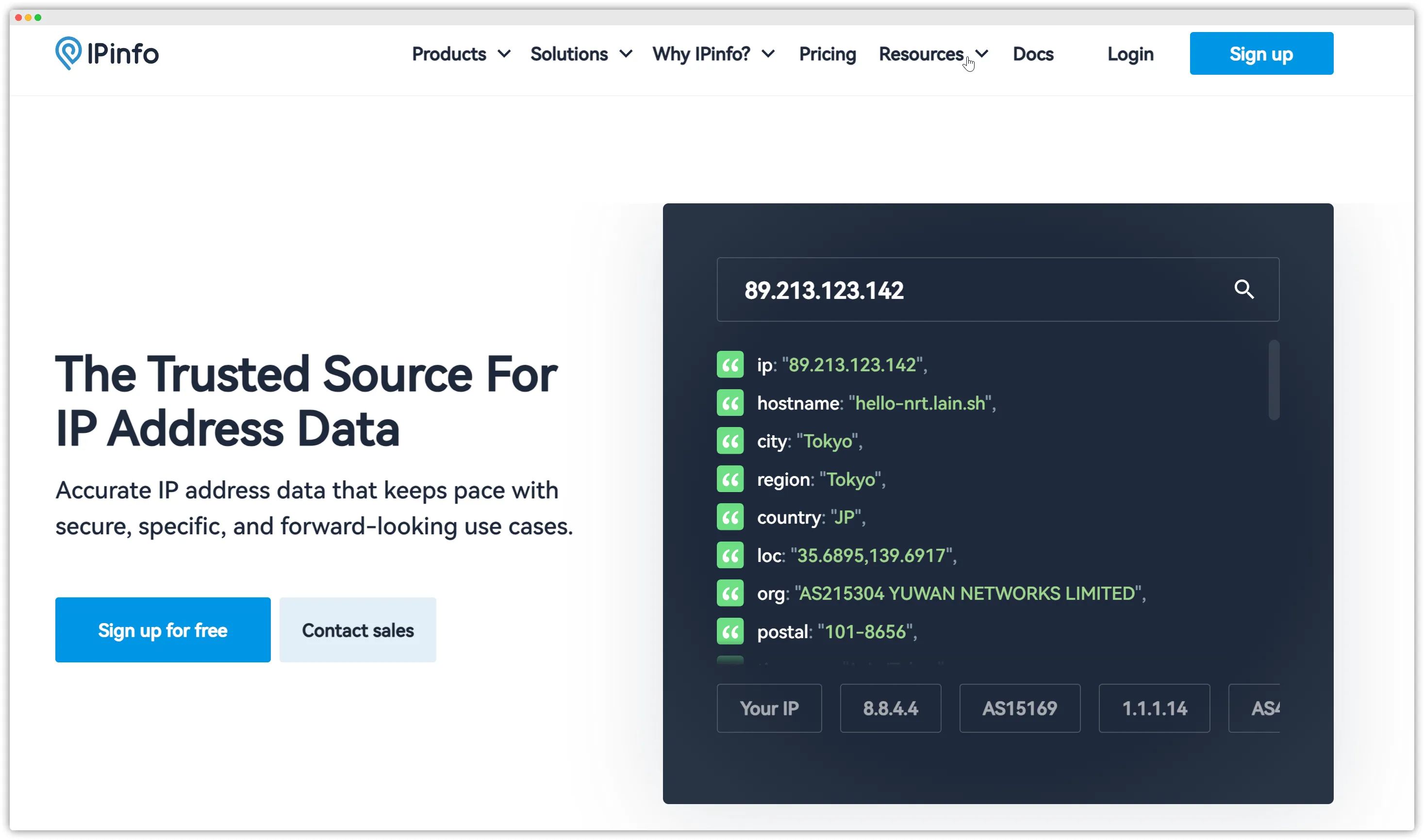
Task: Click the quote icon beside postal row
Action: click(730, 632)
